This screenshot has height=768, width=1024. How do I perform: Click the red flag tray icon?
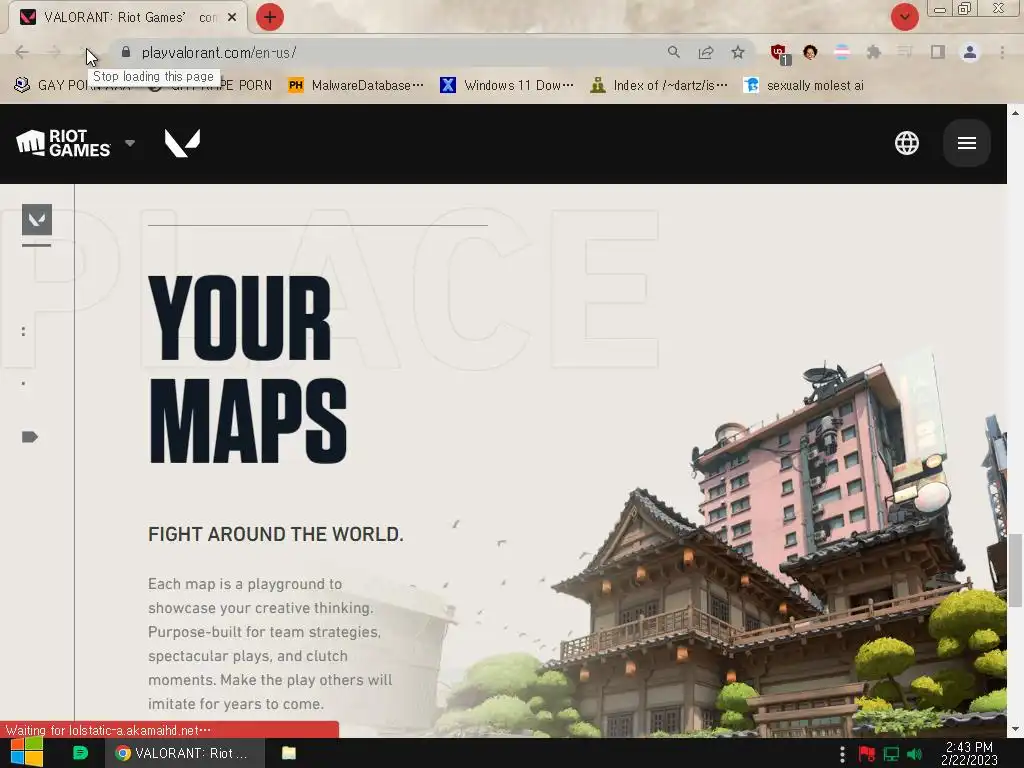tap(867, 754)
